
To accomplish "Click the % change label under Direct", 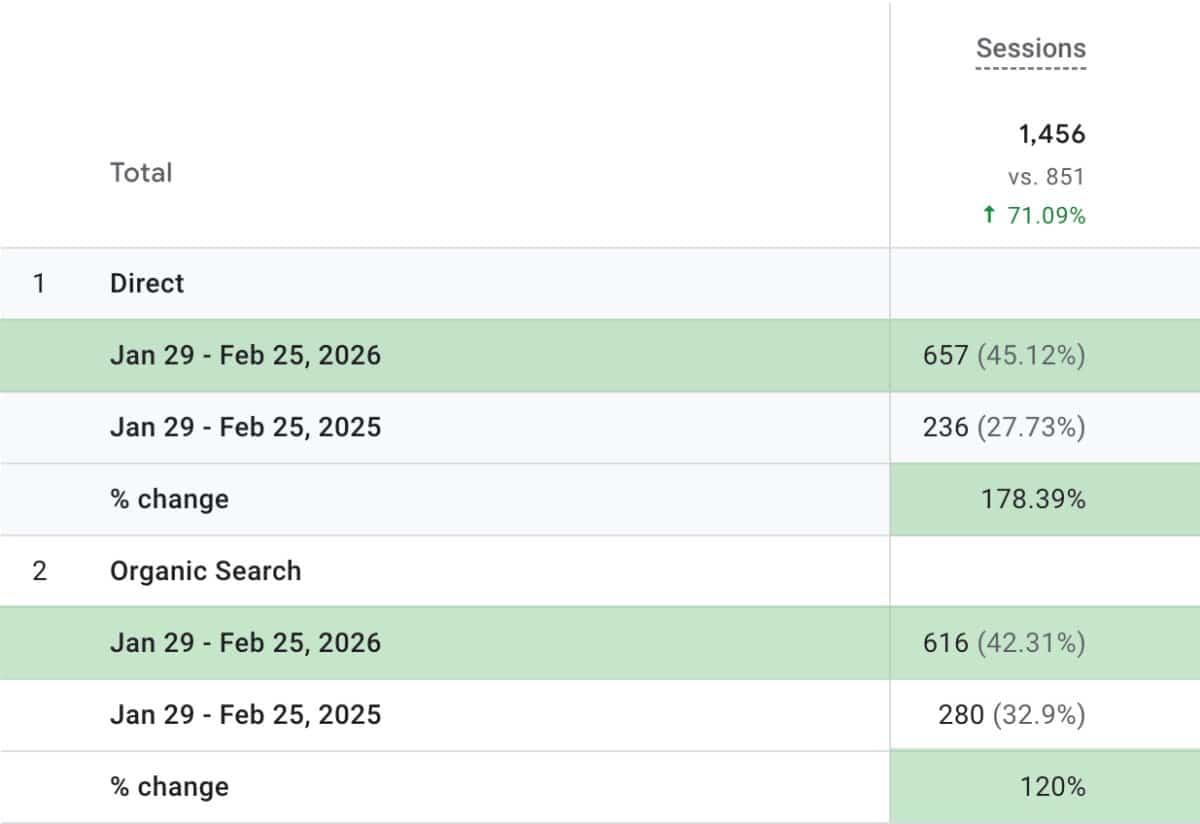I will (x=169, y=499).
